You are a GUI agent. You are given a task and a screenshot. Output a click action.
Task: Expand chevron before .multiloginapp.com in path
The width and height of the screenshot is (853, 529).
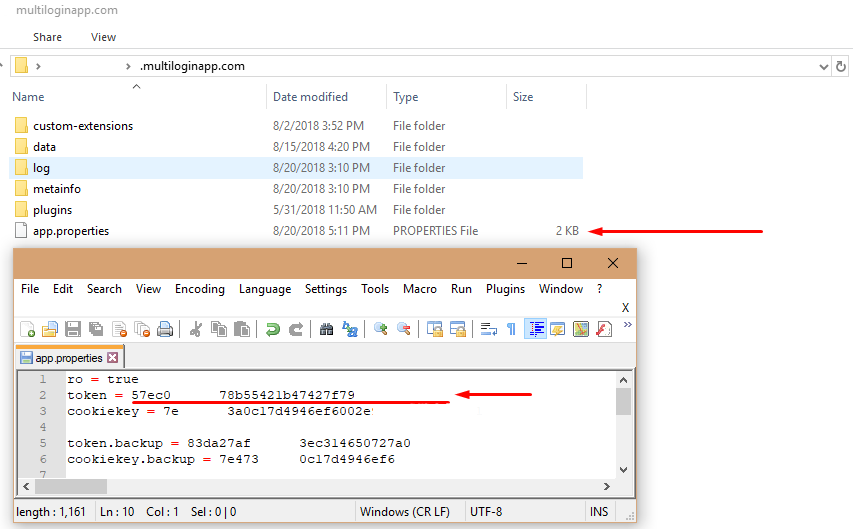(x=128, y=66)
